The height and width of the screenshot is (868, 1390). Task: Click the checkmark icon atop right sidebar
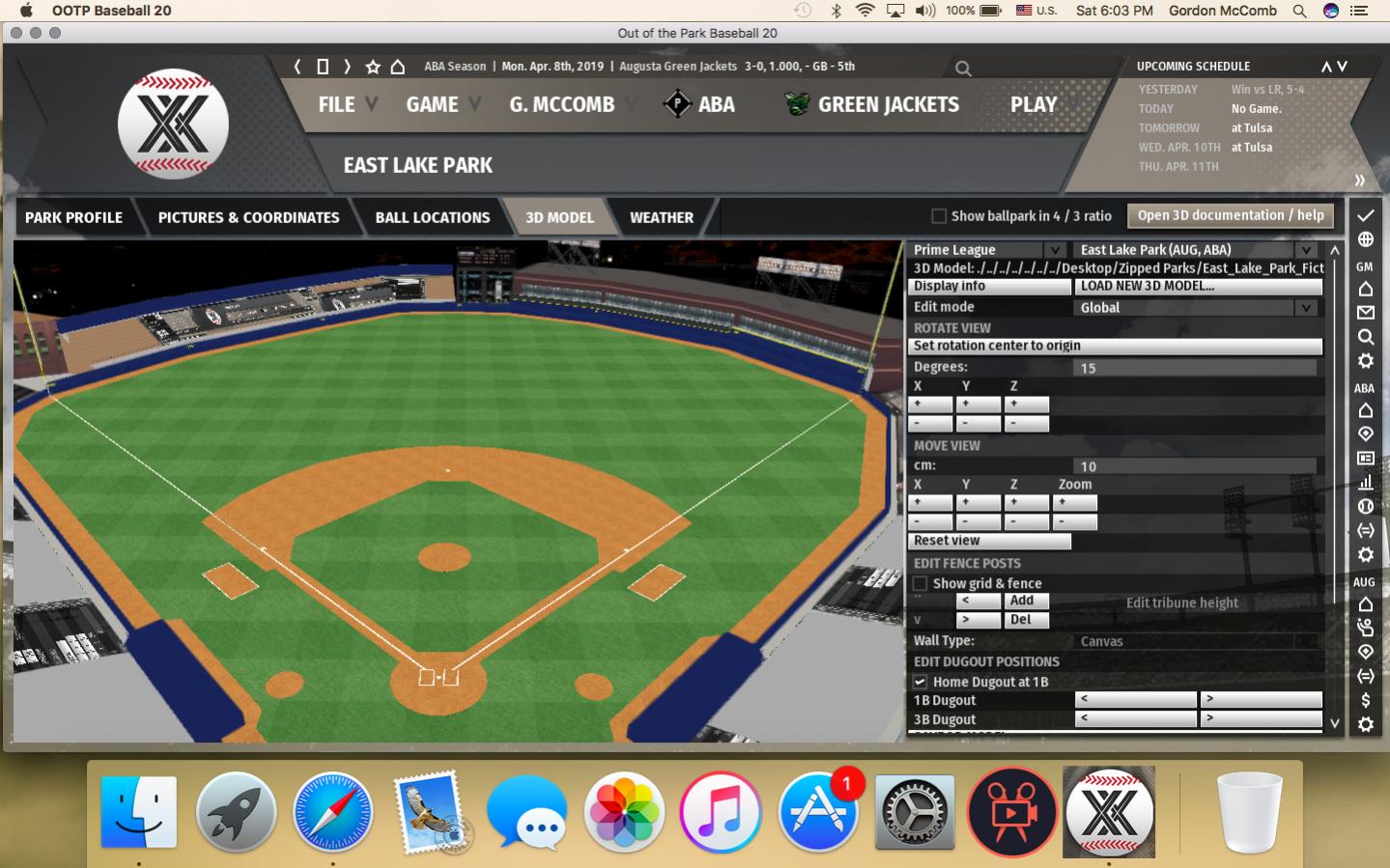click(x=1365, y=215)
